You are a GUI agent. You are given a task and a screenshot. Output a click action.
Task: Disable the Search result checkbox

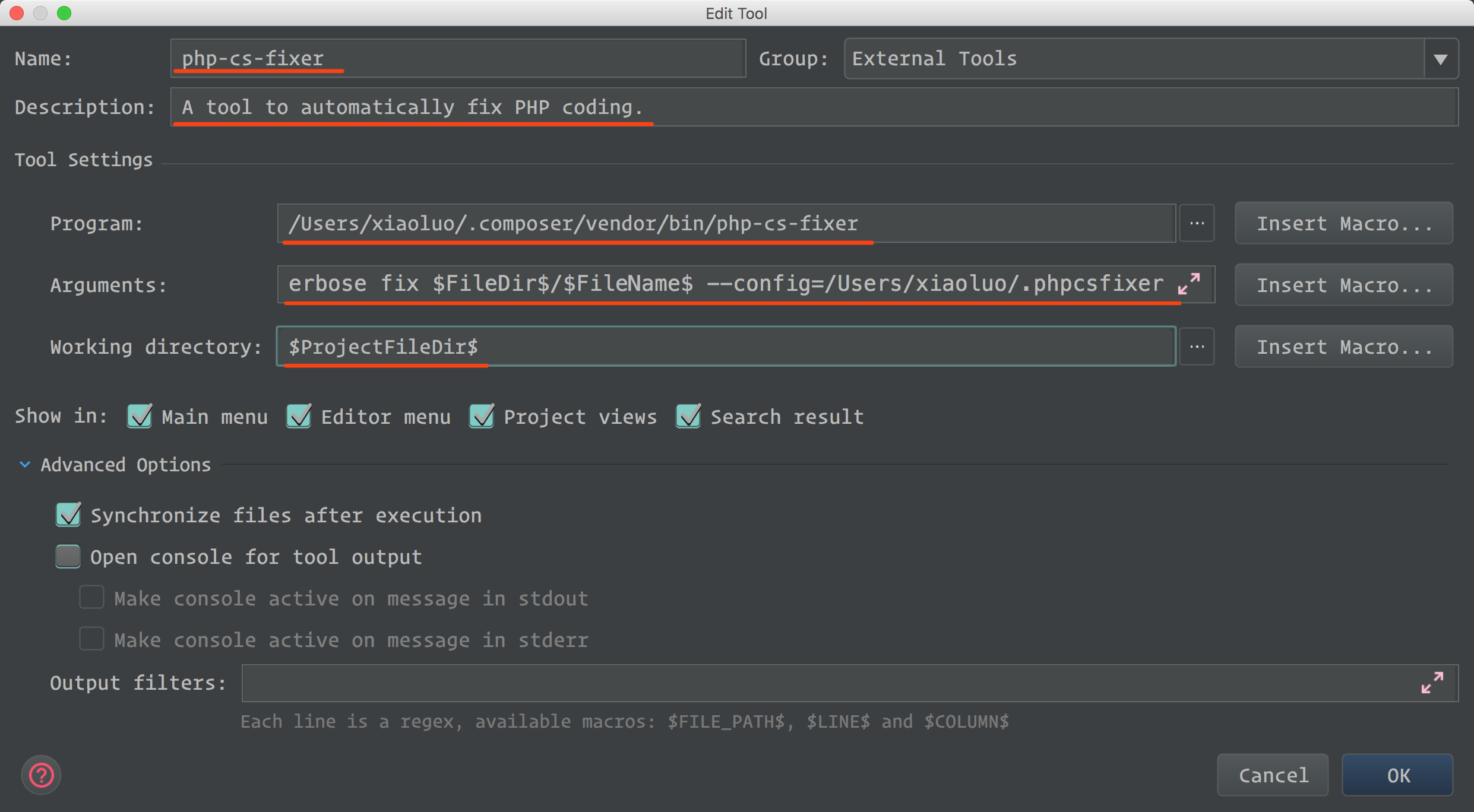(688, 416)
